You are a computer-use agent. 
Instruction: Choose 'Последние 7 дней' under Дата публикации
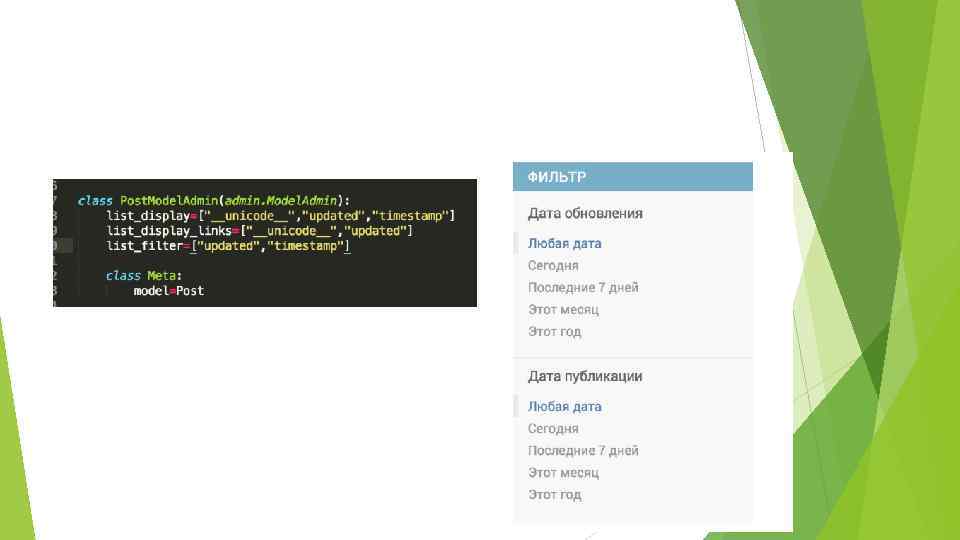(x=583, y=451)
